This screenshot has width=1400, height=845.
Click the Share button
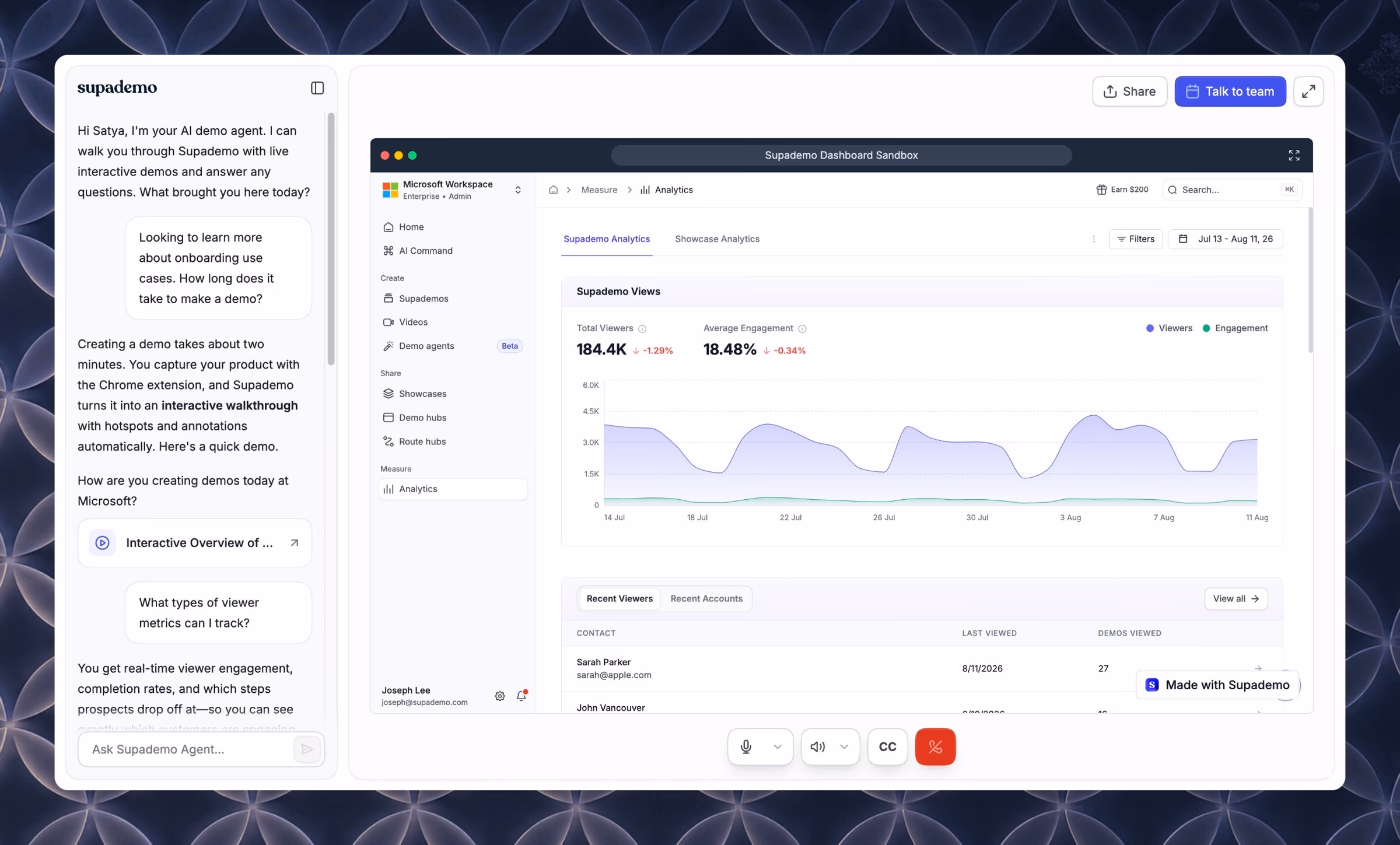(1129, 92)
